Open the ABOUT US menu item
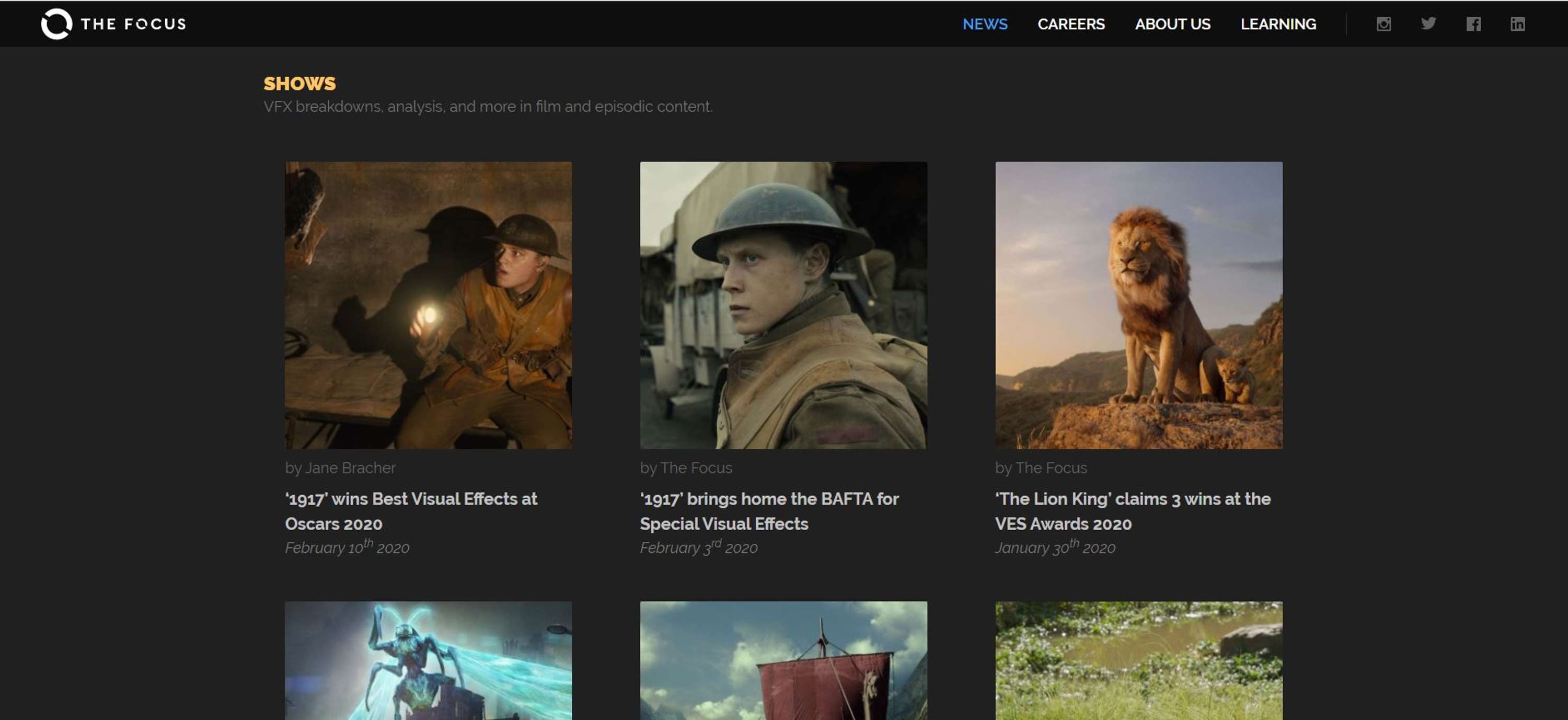The width and height of the screenshot is (1568, 720). click(1172, 24)
